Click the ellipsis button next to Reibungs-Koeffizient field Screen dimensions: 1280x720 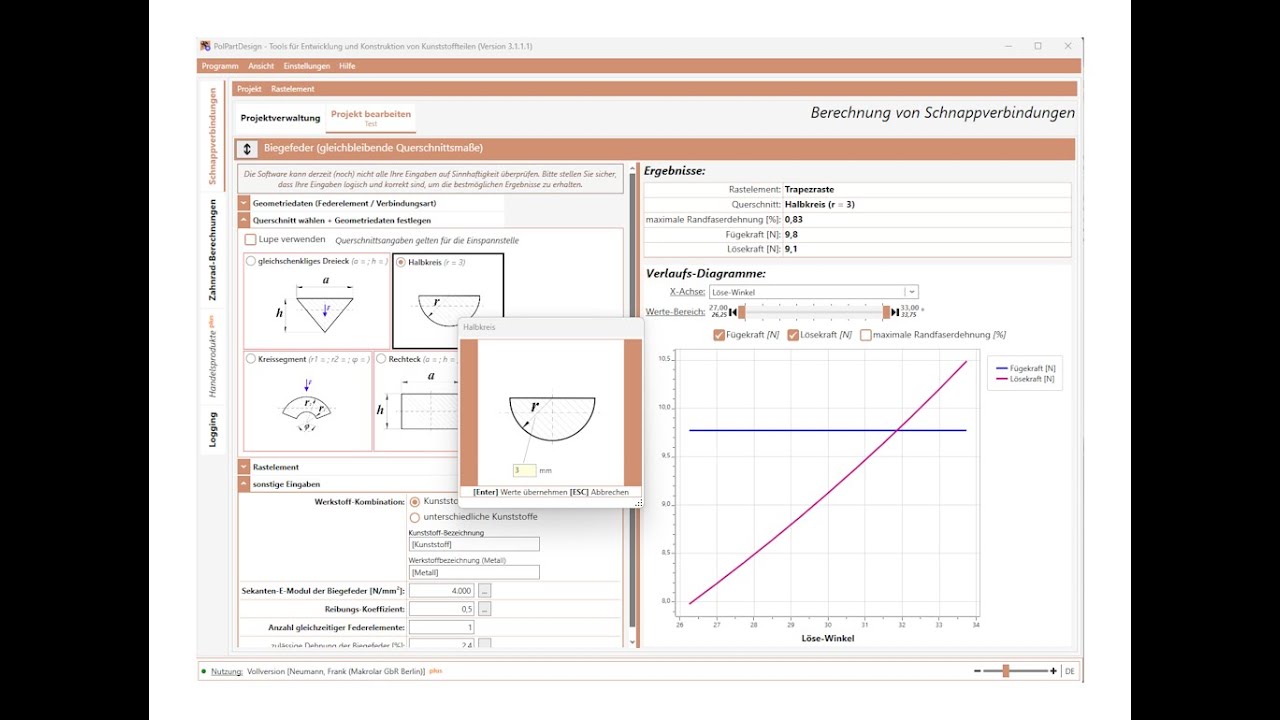[x=484, y=608]
